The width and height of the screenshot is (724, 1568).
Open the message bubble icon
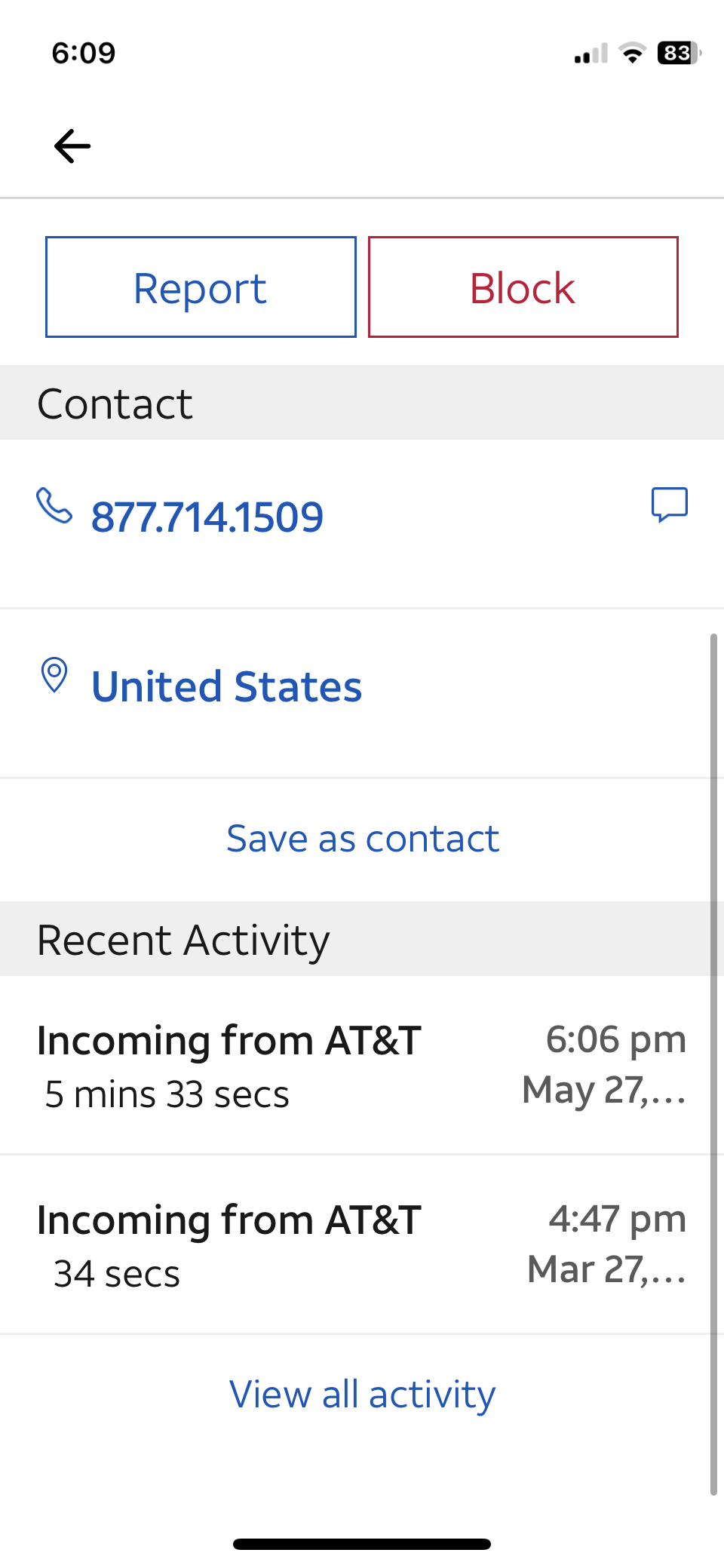coord(669,505)
